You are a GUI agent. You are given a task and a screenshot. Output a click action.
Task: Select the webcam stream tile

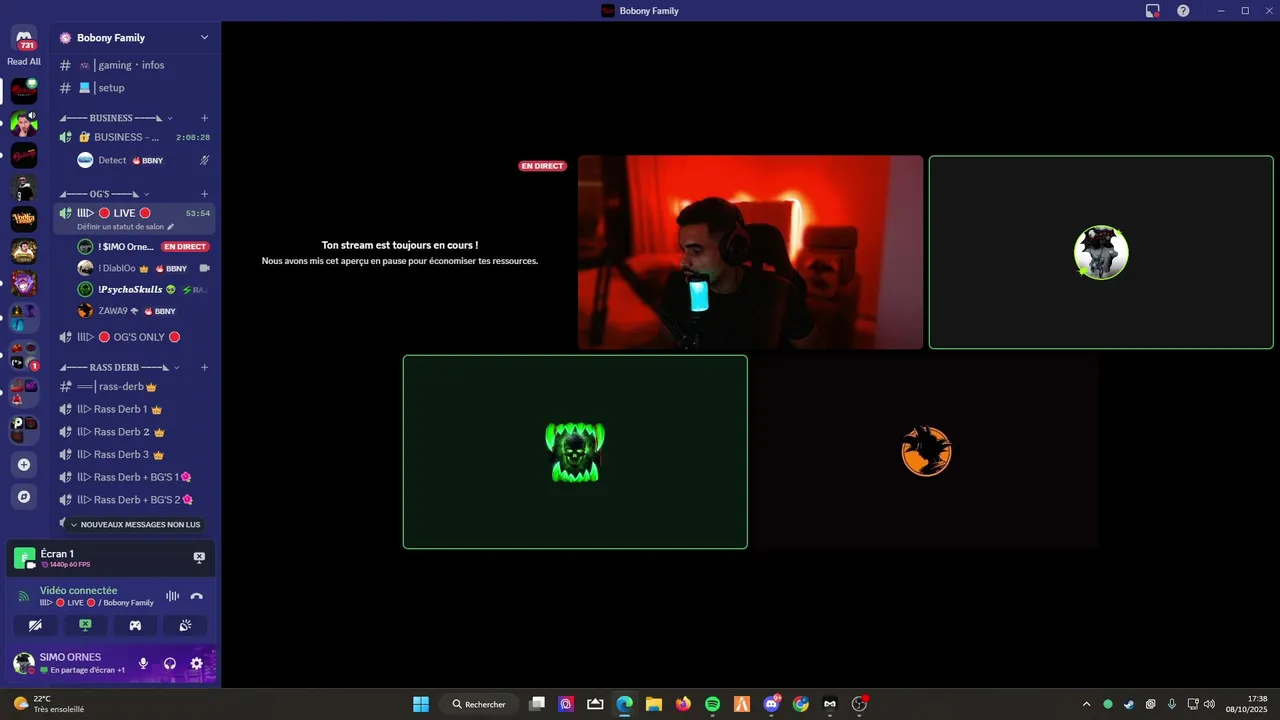point(750,252)
